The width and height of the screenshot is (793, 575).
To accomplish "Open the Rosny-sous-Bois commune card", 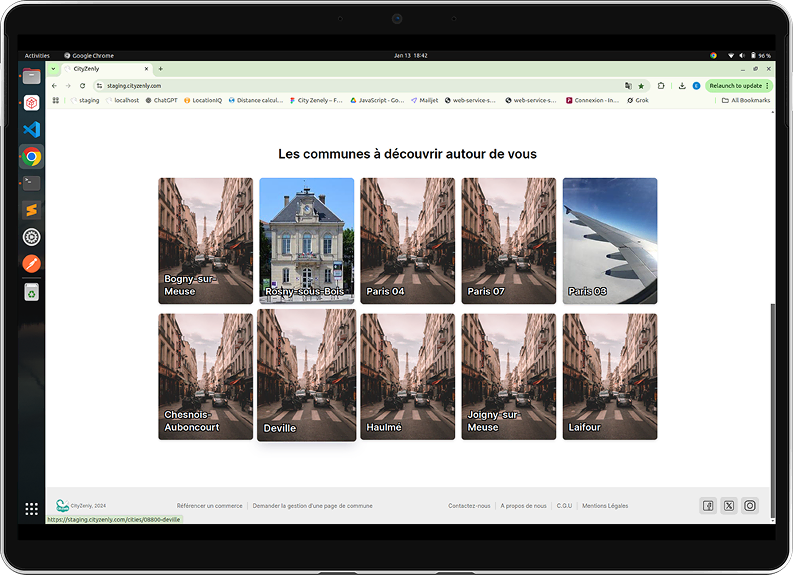I will 306,241.
